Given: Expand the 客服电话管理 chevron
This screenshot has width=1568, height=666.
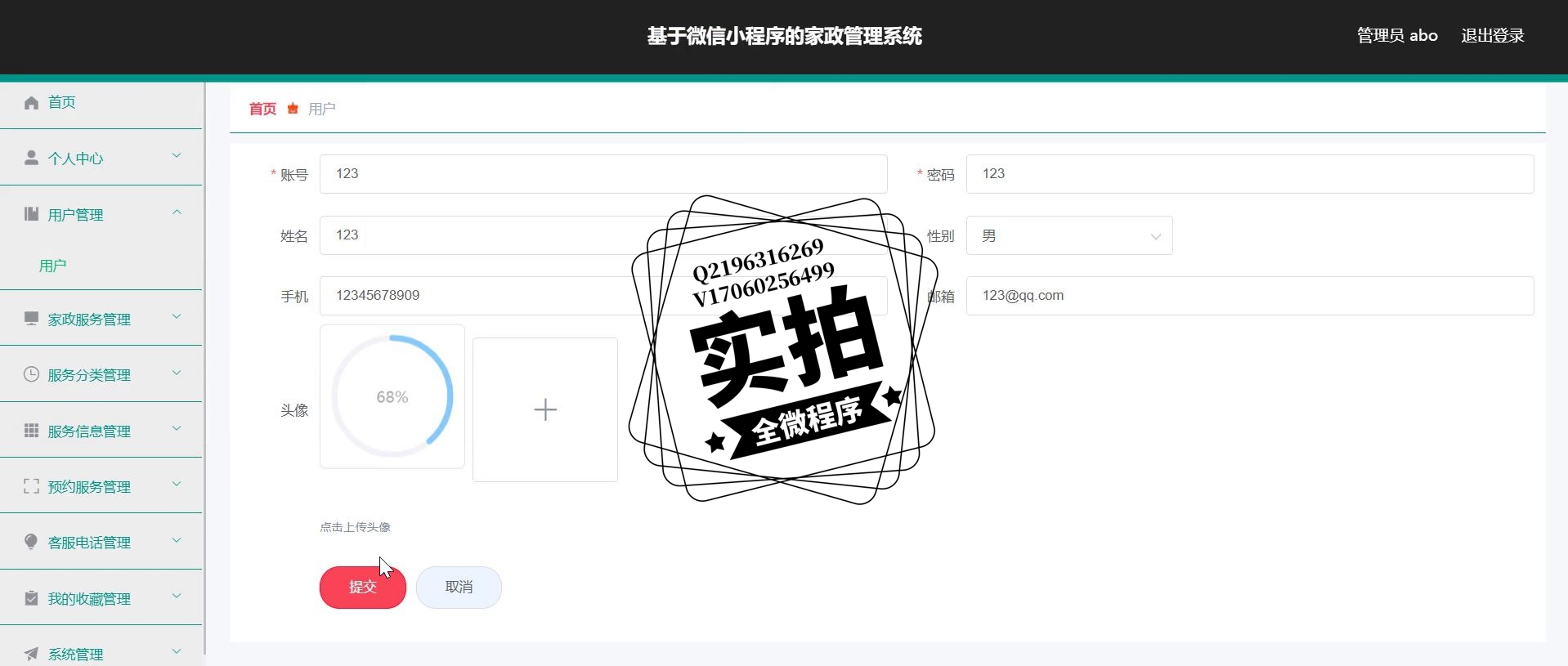Looking at the screenshot, I should (x=177, y=540).
